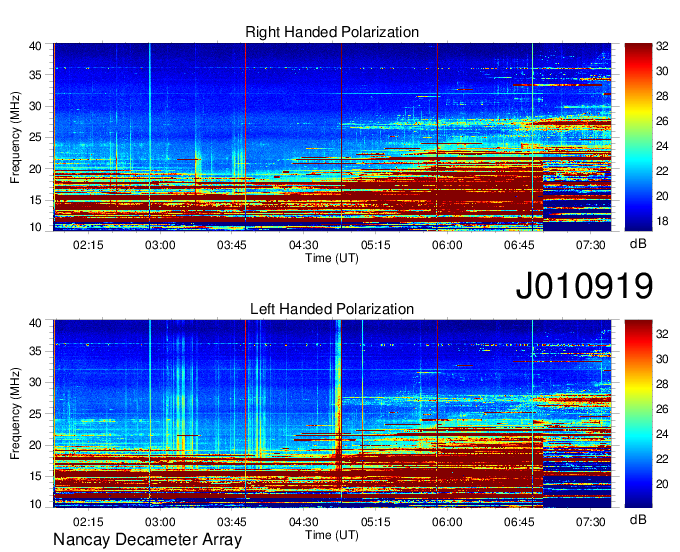
Task: Click the 26 value on top color scale
Action: pos(662,121)
